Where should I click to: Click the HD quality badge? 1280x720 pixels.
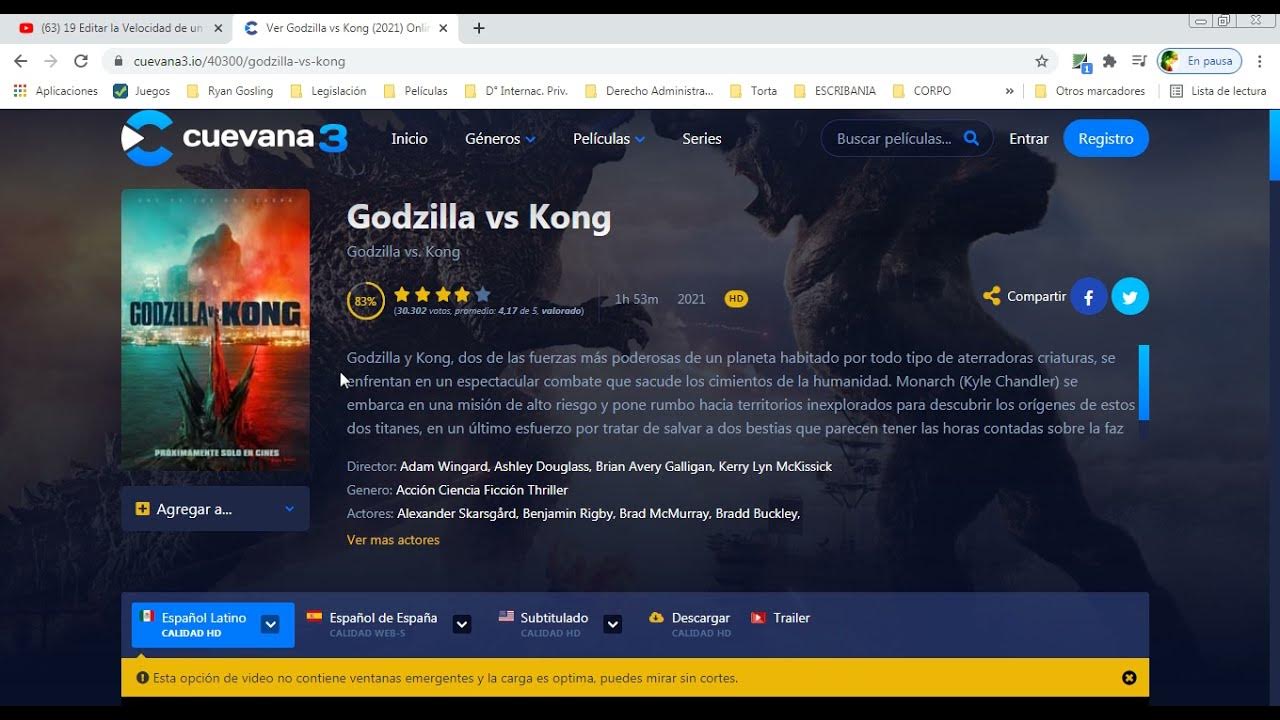(736, 299)
